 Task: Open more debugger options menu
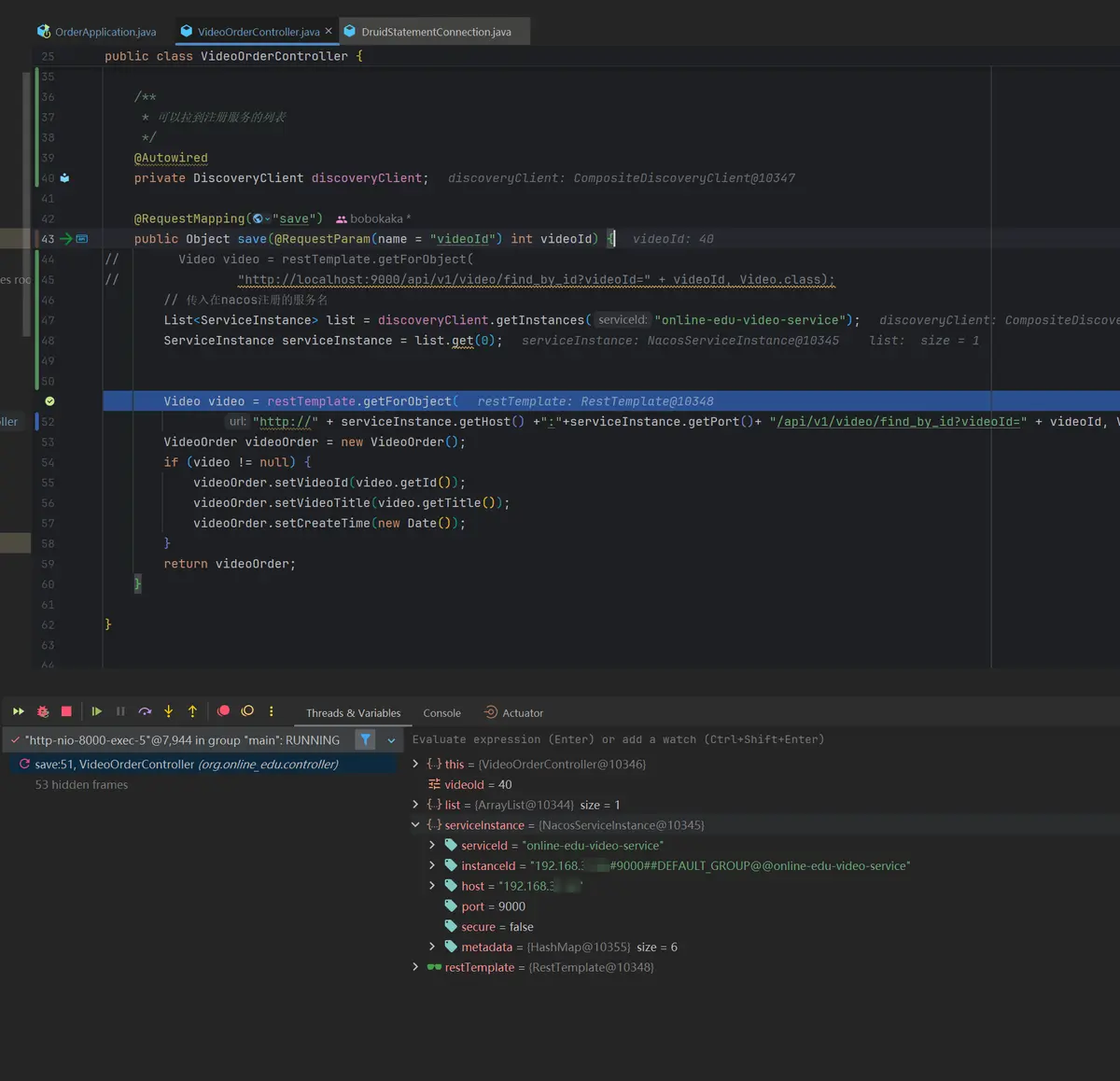coord(272,711)
